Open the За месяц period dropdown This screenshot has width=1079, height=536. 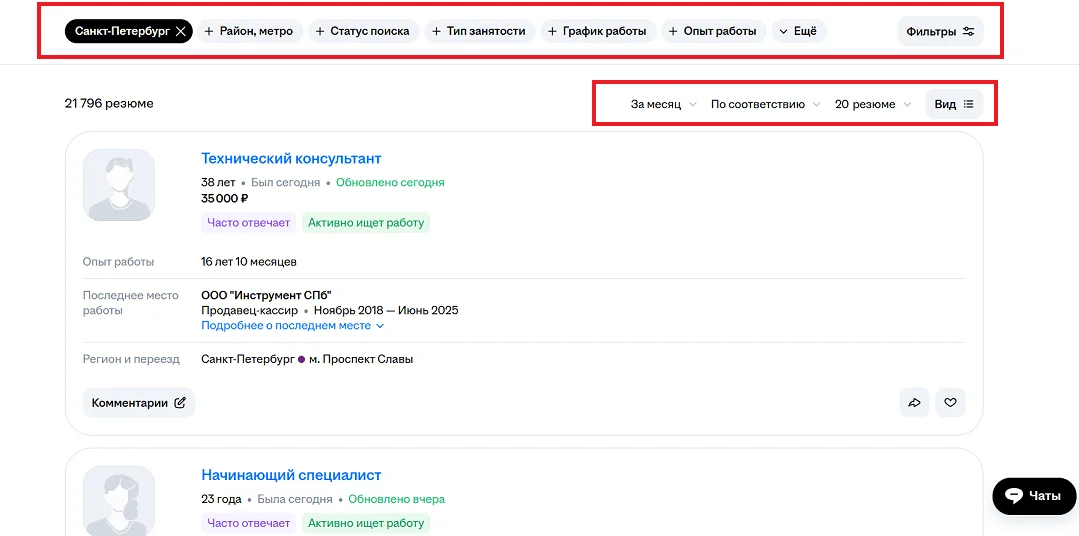click(663, 104)
